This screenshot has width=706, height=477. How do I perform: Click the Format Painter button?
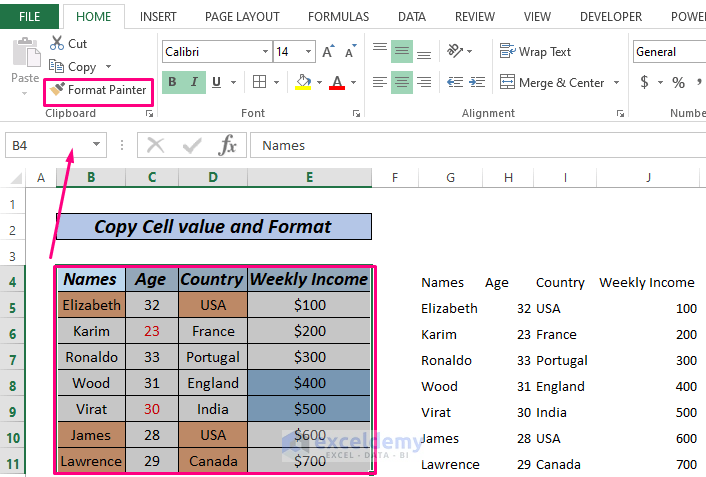click(x=98, y=90)
